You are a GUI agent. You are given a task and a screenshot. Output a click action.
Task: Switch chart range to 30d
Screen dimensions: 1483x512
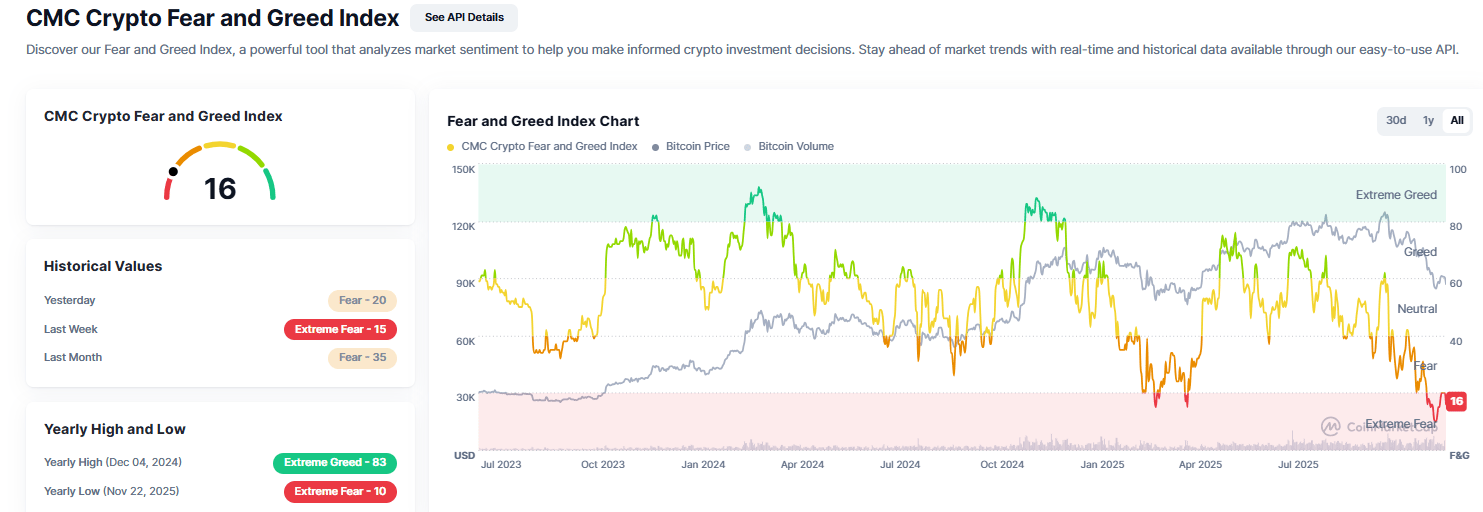pyautogui.click(x=1396, y=121)
